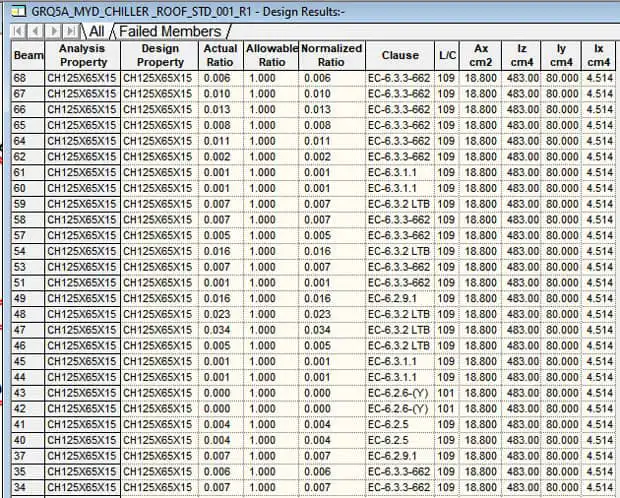Image resolution: width=620 pixels, height=498 pixels.
Task: Go to first sheet navigation arrow
Action: 18,31
